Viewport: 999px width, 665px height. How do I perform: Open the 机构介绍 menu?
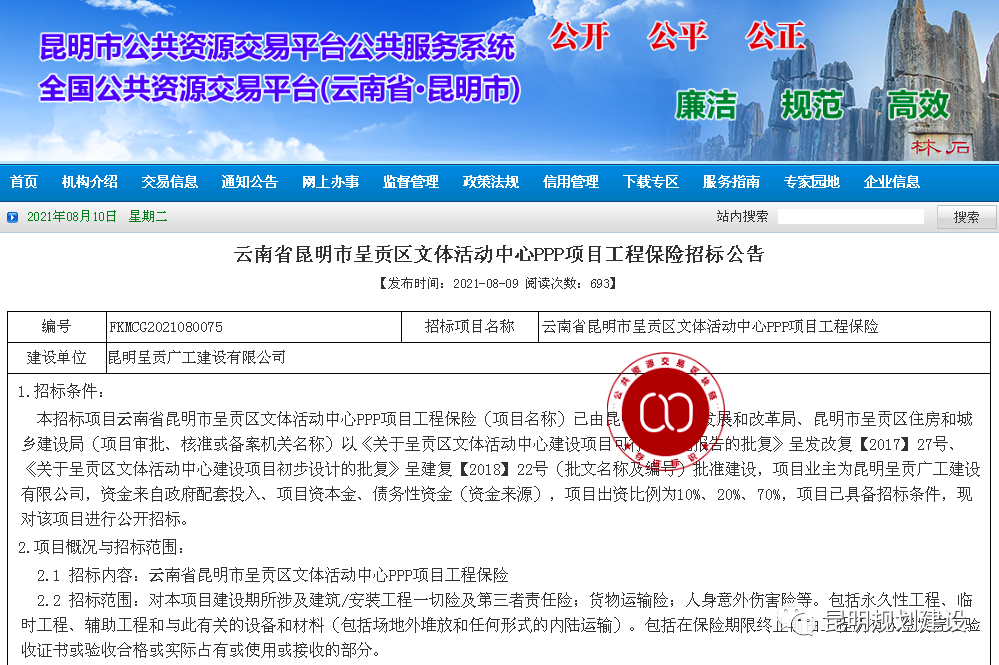click(90, 182)
